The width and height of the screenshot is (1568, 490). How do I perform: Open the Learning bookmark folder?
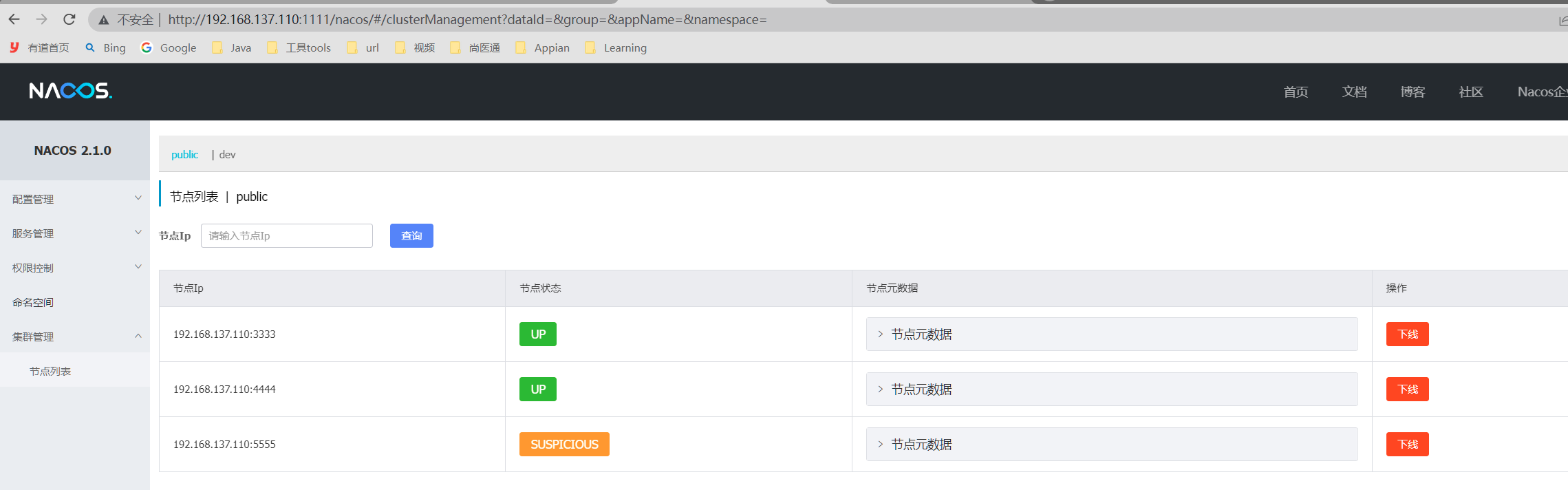[616, 47]
